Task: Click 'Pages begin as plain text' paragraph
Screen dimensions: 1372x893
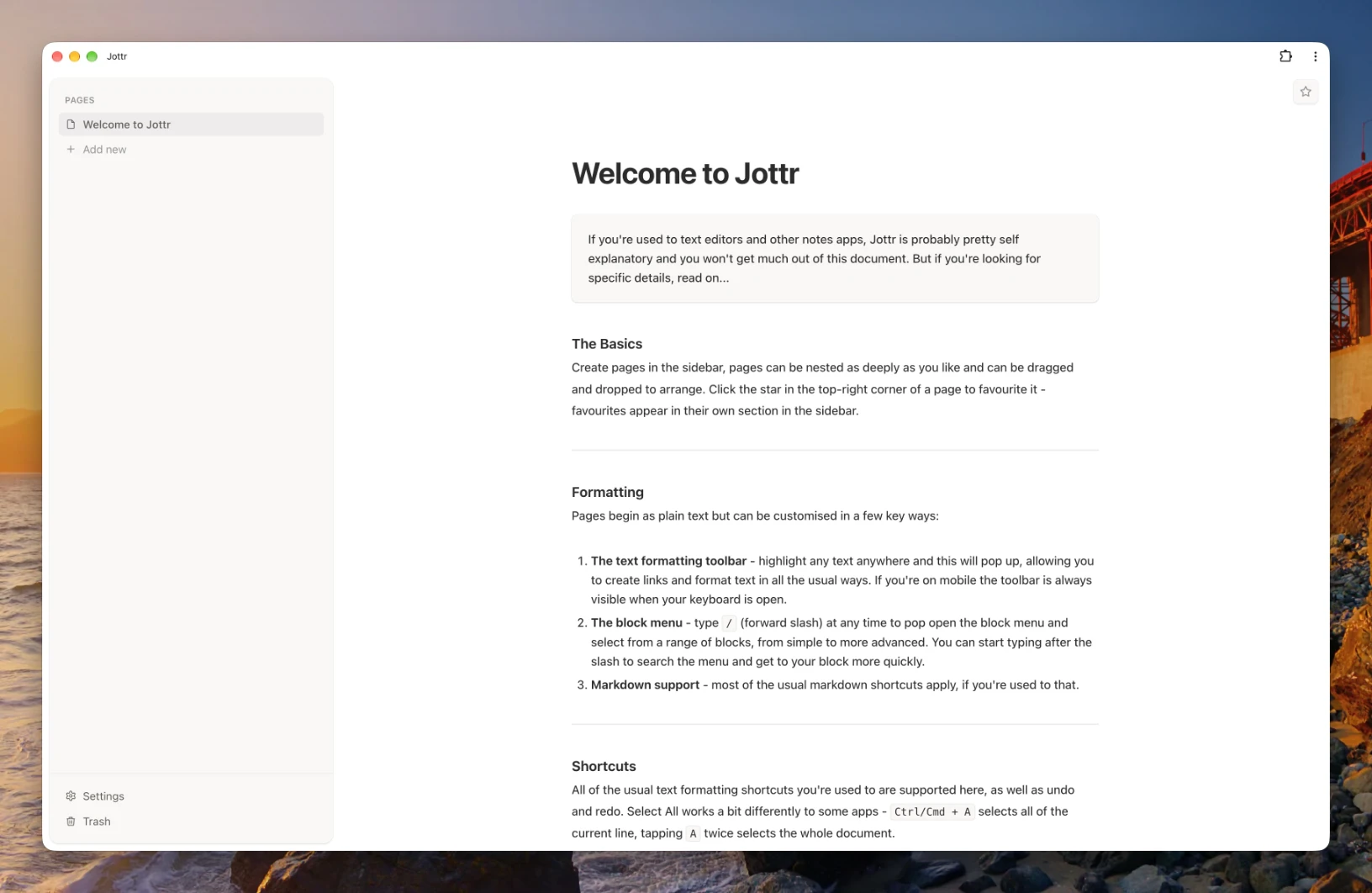Action: point(755,515)
